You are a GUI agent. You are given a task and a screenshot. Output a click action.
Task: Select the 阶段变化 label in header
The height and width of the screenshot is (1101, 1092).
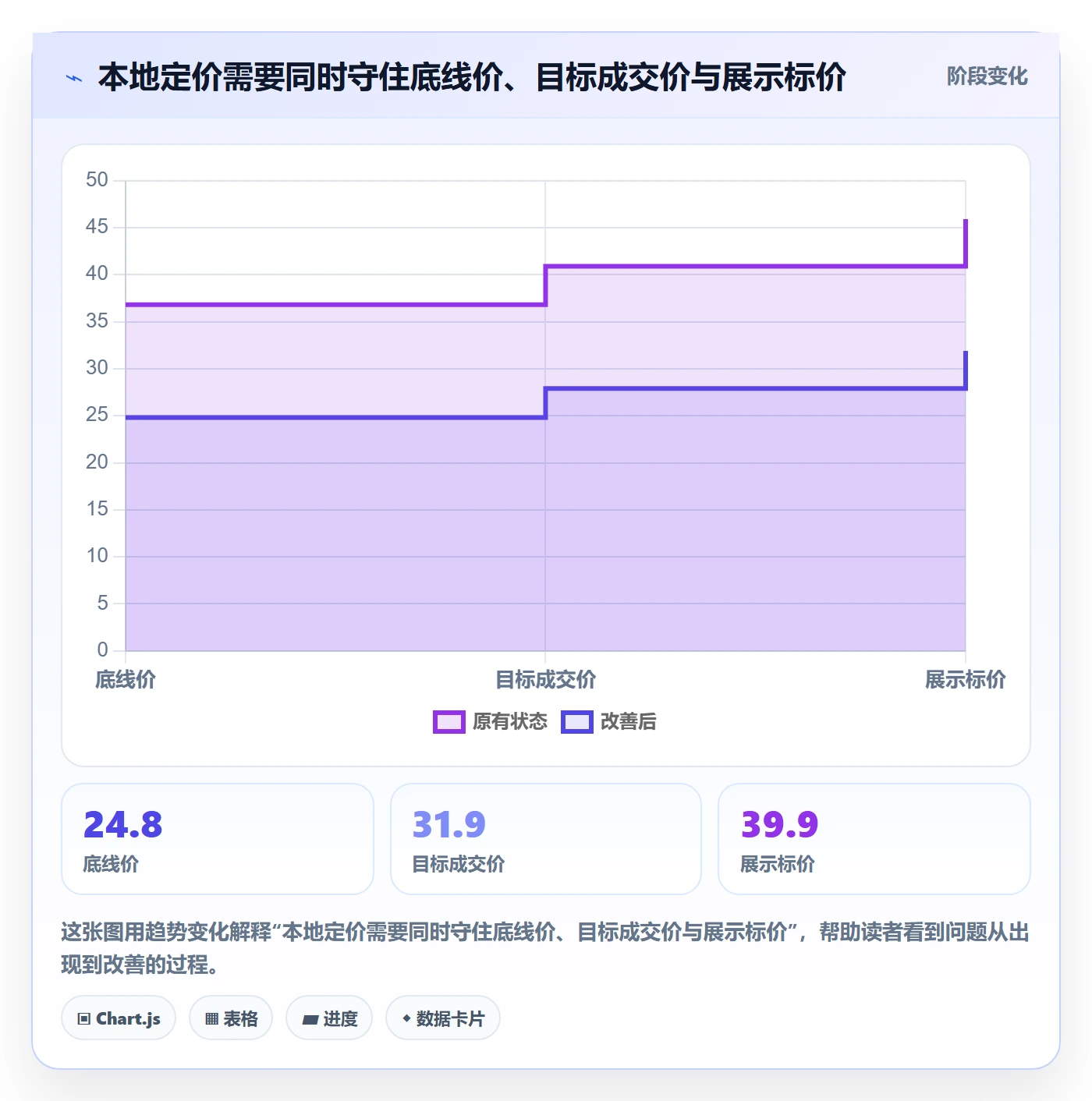click(x=987, y=76)
